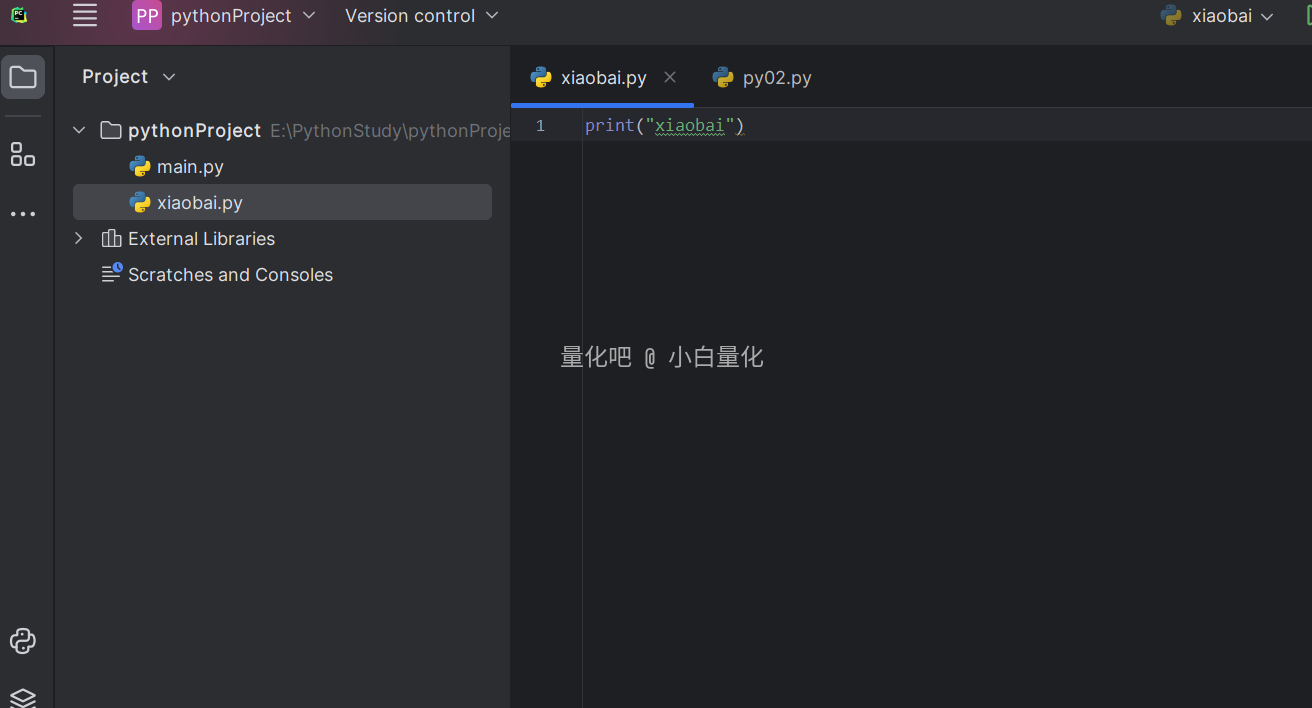Open the main hamburger menu
The image size is (1312, 708).
(x=85, y=16)
